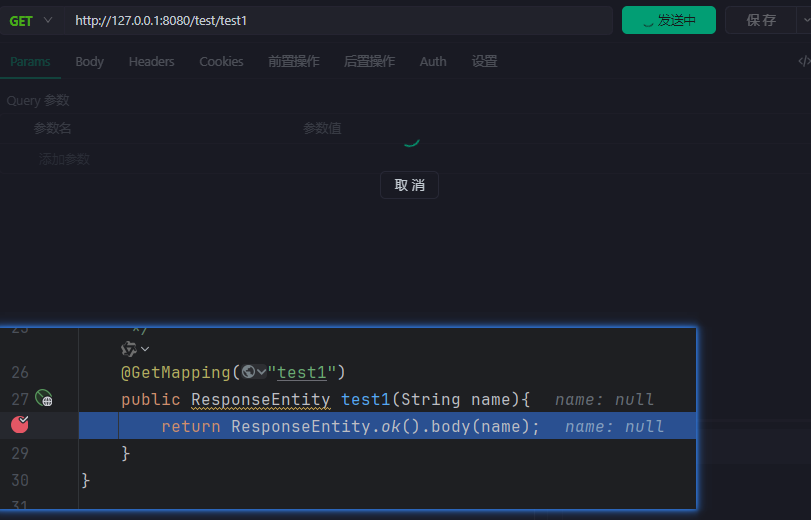The width and height of the screenshot is (811, 520).
Task: Click the green 发送中 send button
Action: [x=668, y=20]
